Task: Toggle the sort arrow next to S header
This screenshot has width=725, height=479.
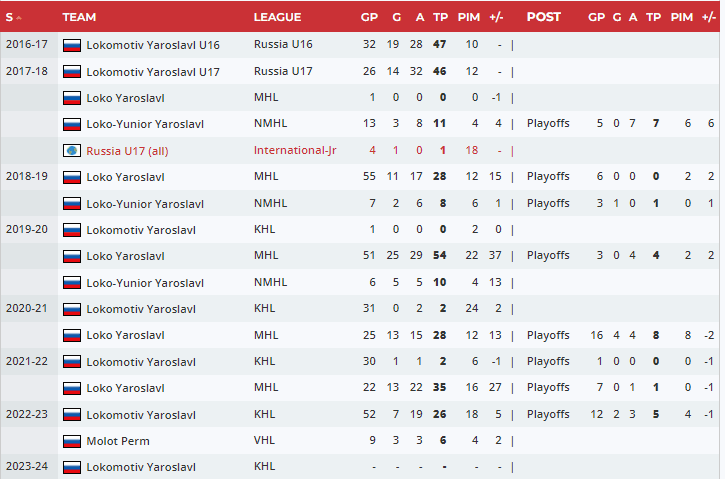Action: 20,18
